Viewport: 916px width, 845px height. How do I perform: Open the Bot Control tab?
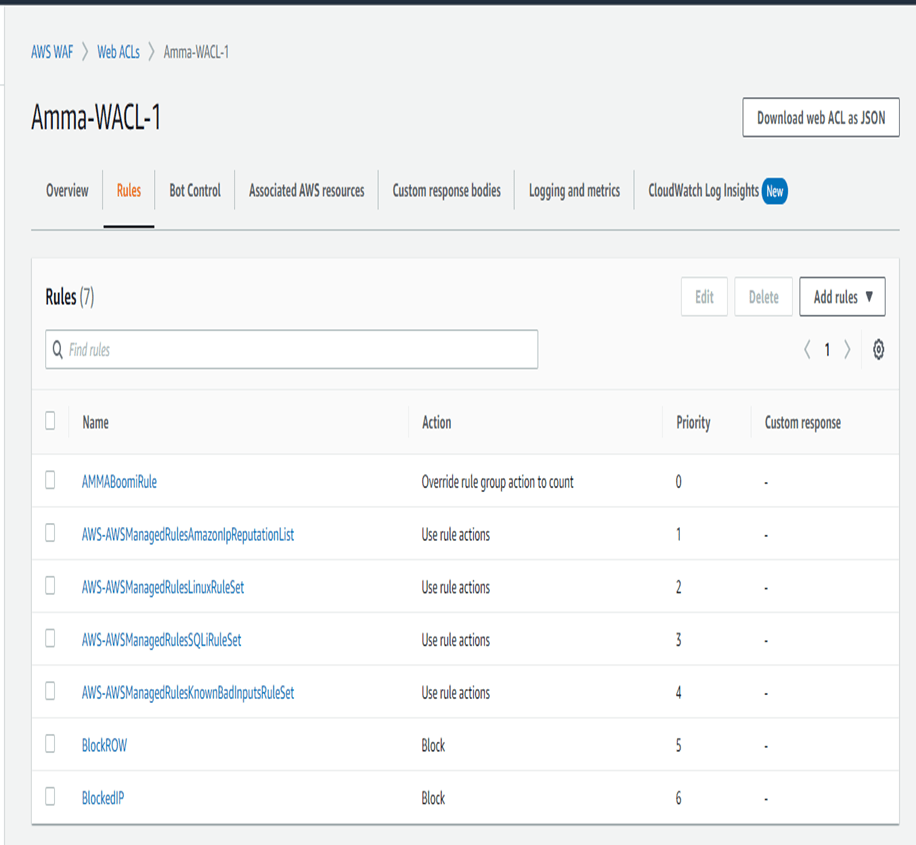tap(195, 191)
